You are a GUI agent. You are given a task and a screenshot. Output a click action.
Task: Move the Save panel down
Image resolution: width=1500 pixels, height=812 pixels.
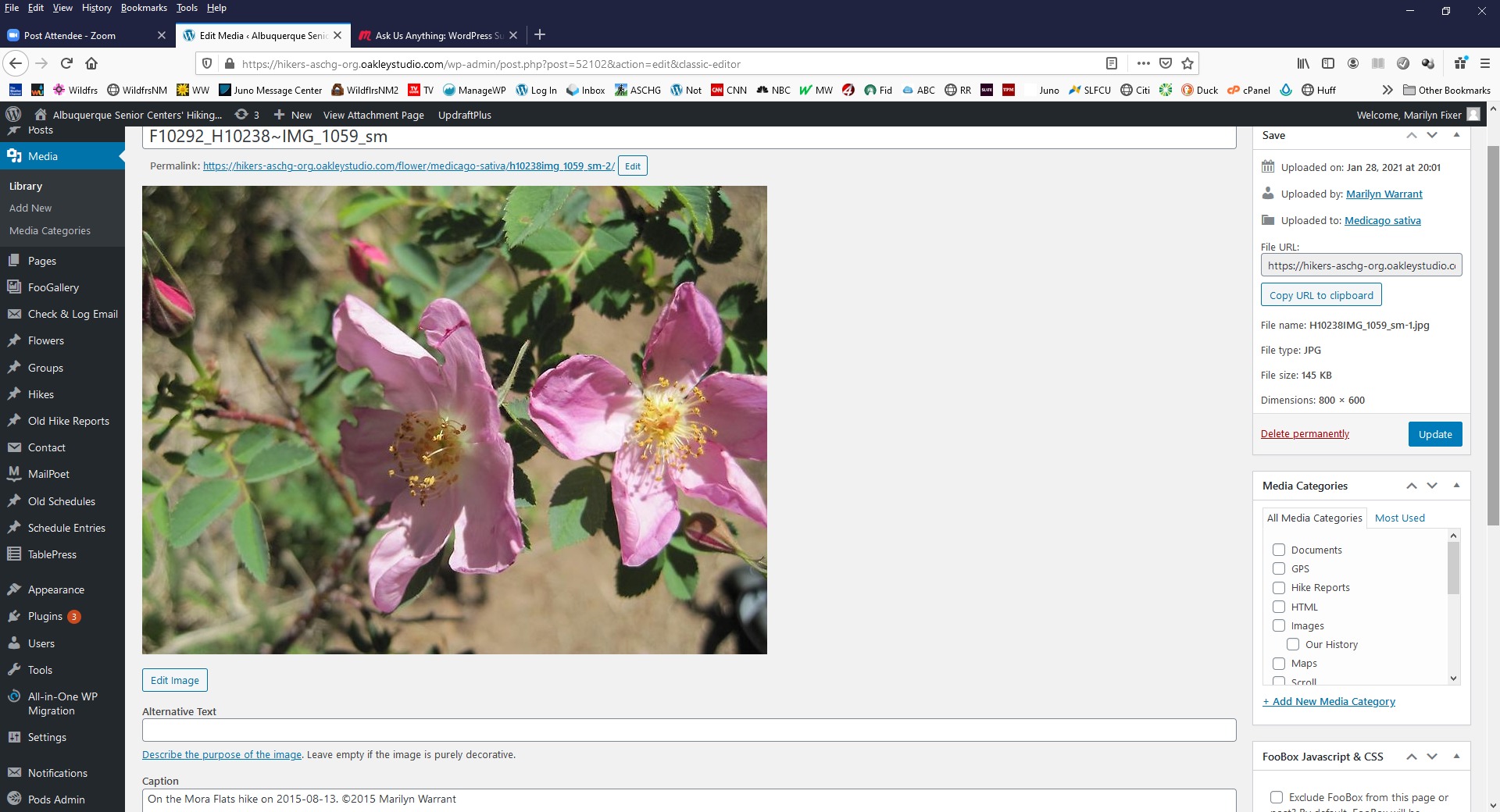pyautogui.click(x=1432, y=135)
